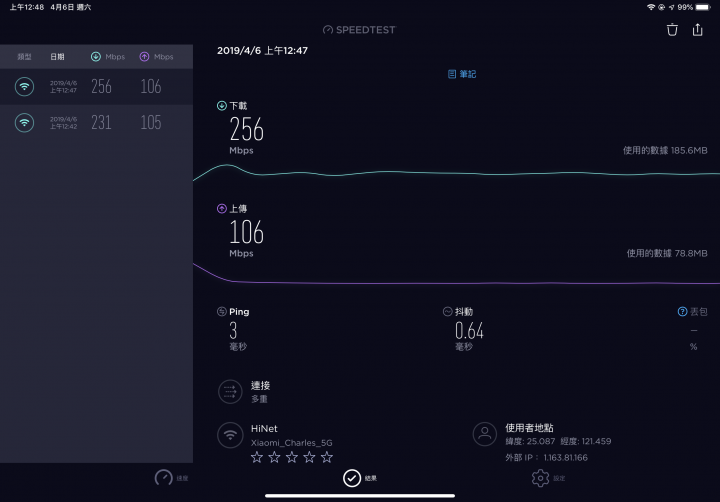Open the settings tab with the gear
Screen dimensions: 720x502
pos(548,478)
